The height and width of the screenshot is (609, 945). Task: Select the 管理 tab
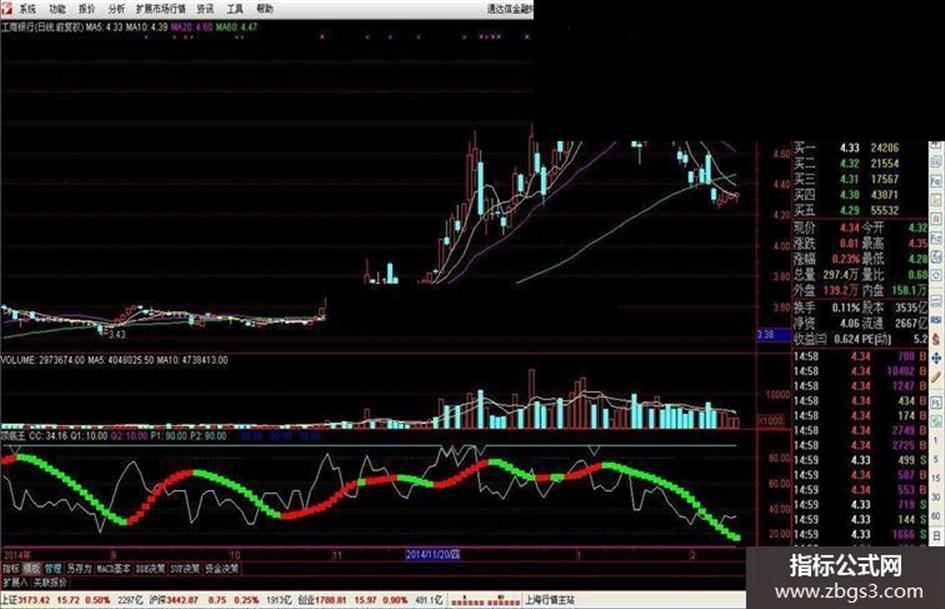tap(53, 568)
